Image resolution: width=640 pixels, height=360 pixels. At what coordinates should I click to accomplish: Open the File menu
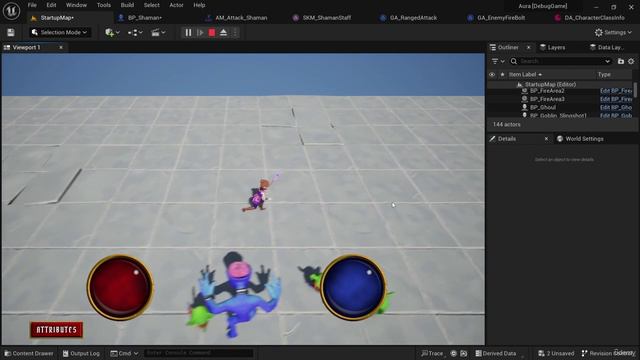coord(32,5)
